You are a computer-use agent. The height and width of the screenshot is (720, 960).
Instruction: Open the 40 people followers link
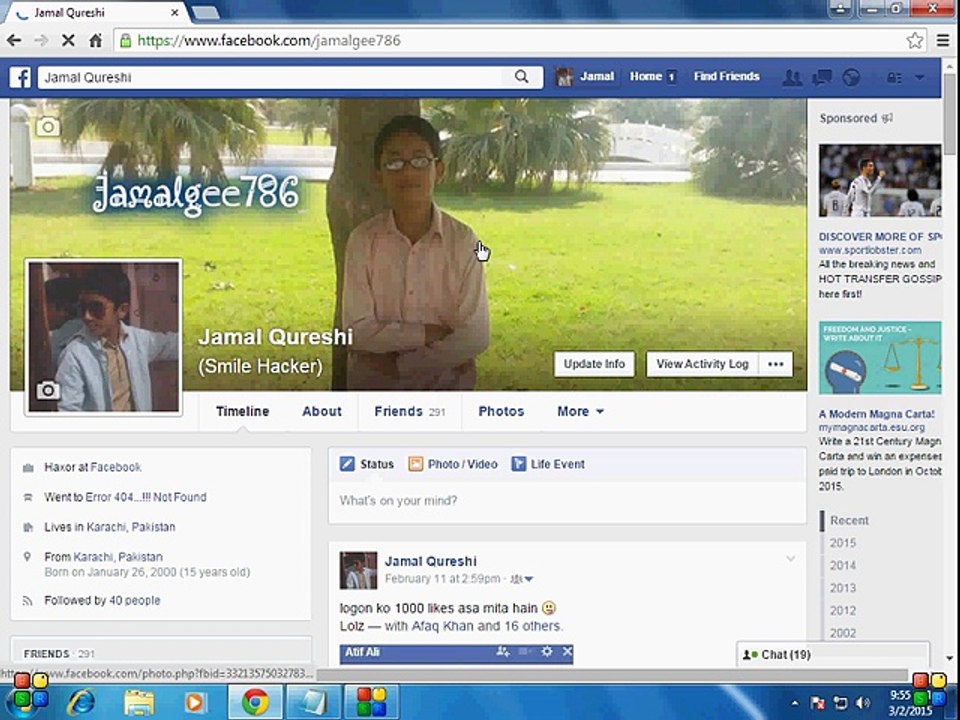[135, 601]
